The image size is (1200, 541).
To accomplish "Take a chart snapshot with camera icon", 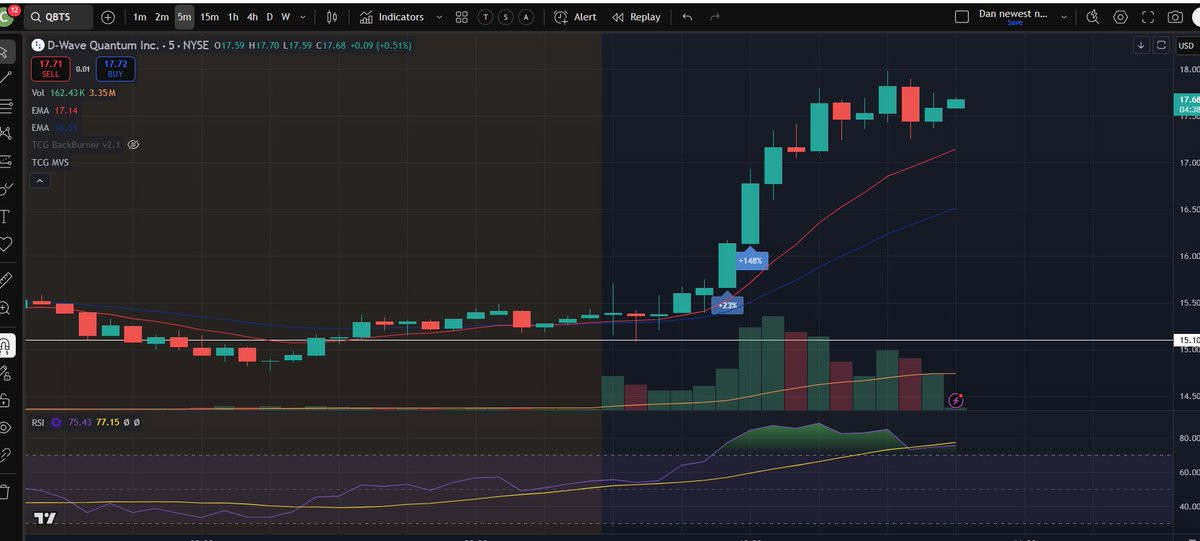I will tap(1175, 17).
